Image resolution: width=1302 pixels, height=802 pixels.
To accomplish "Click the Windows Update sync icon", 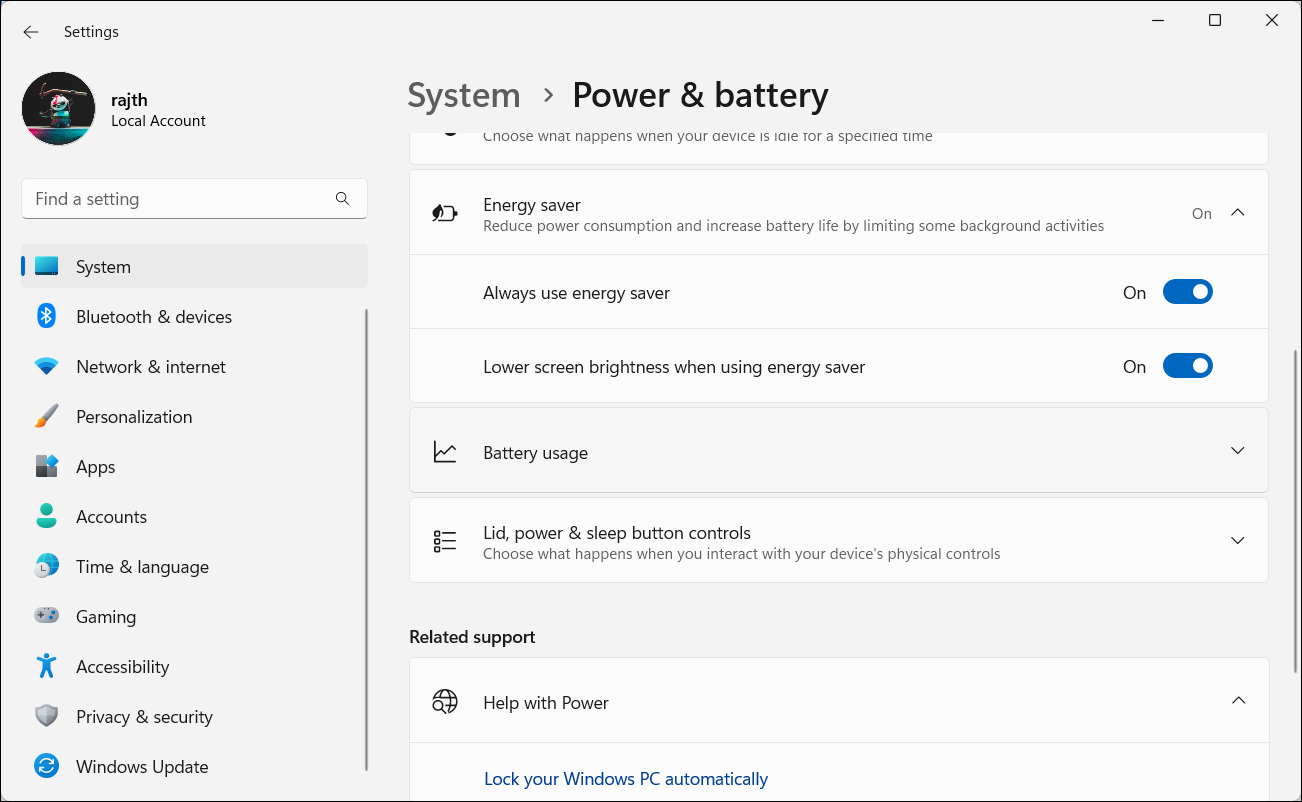I will (x=46, y=766).
